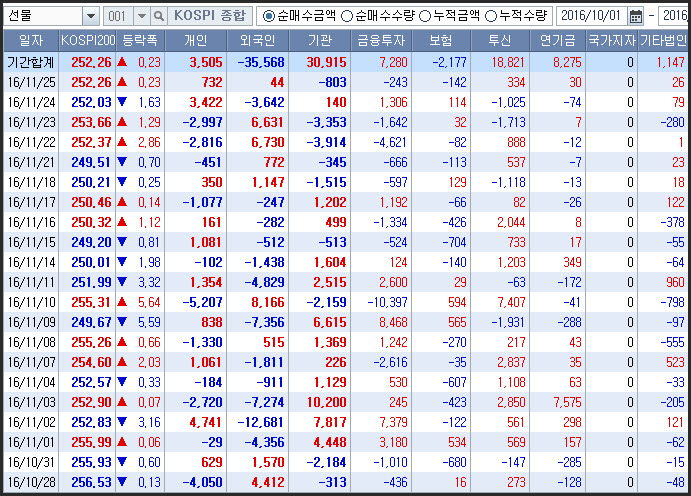Viewport: 691px width, 496px height.
Task: Click the 기관 column header
Action: pos(320,41)
